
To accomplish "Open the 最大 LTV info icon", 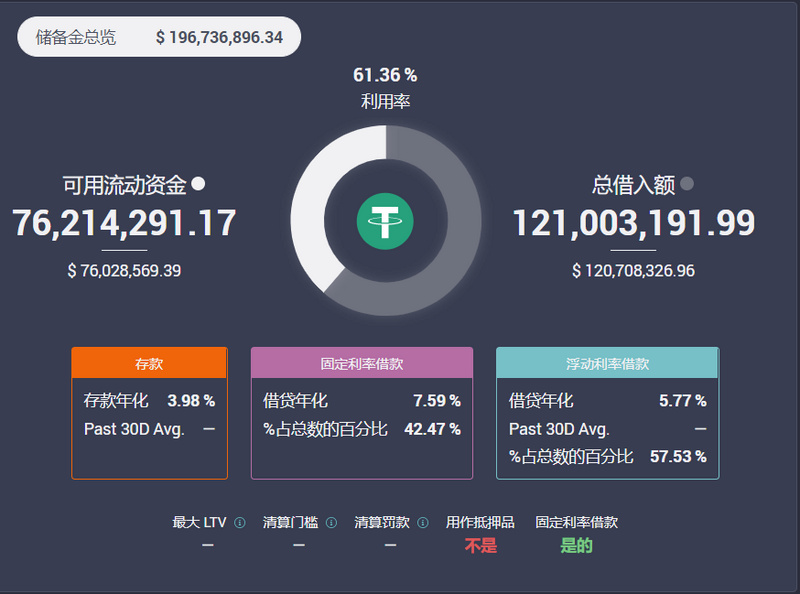I will (x=238, y=522).
